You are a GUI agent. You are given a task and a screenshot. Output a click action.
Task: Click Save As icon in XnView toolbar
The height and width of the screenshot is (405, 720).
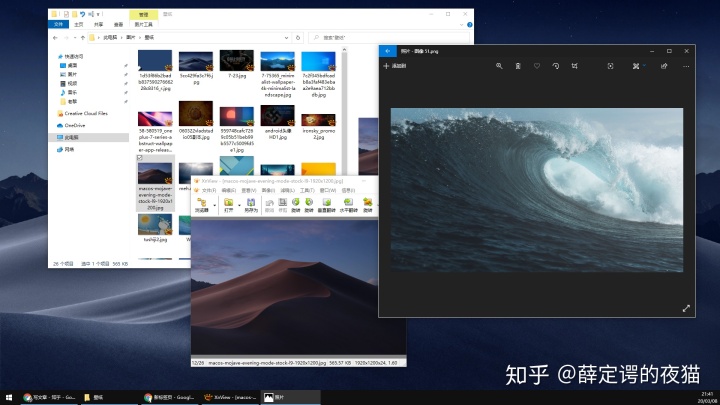pos(251,205)
